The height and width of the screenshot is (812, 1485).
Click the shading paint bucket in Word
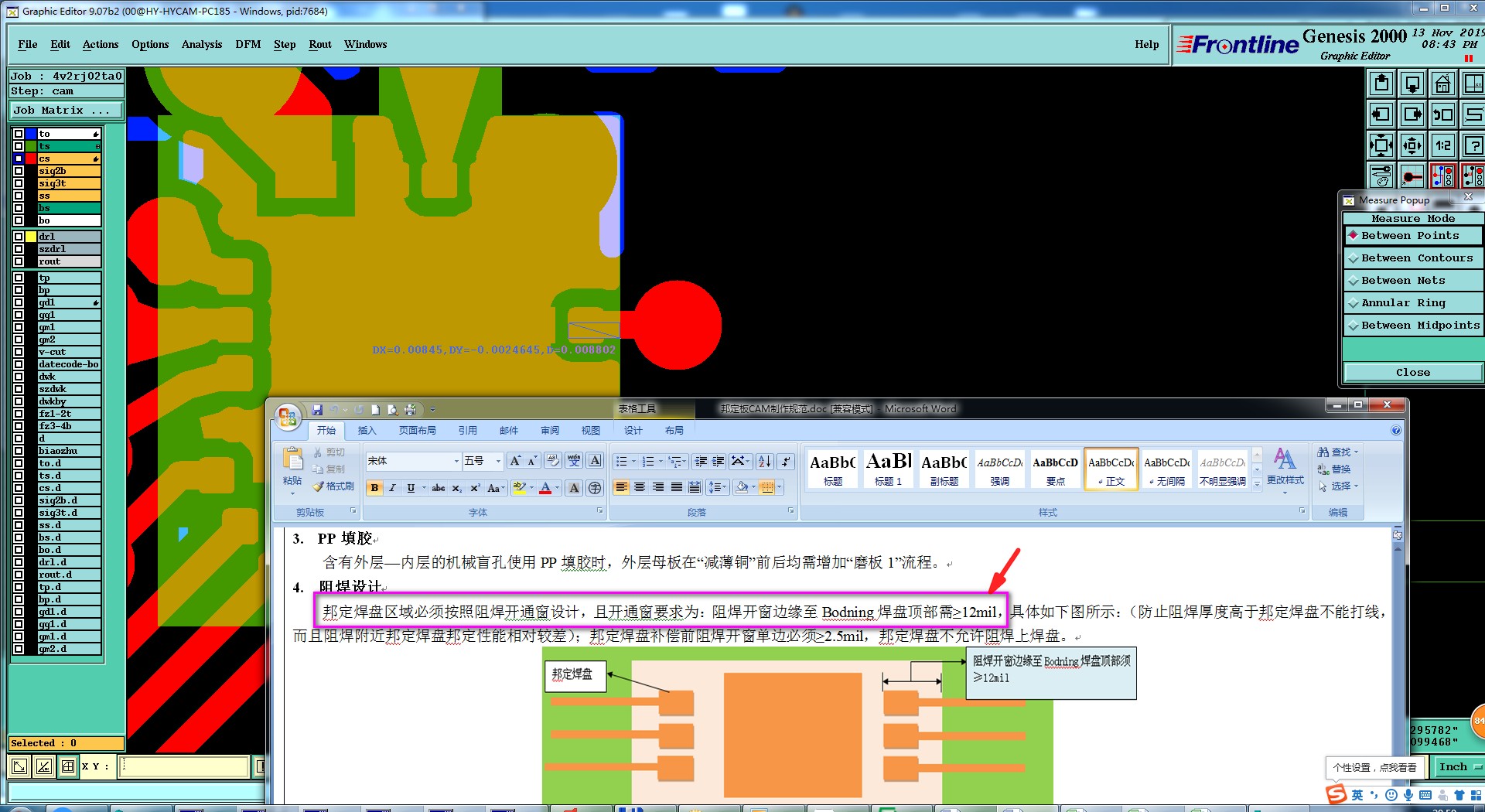[742, 487]
